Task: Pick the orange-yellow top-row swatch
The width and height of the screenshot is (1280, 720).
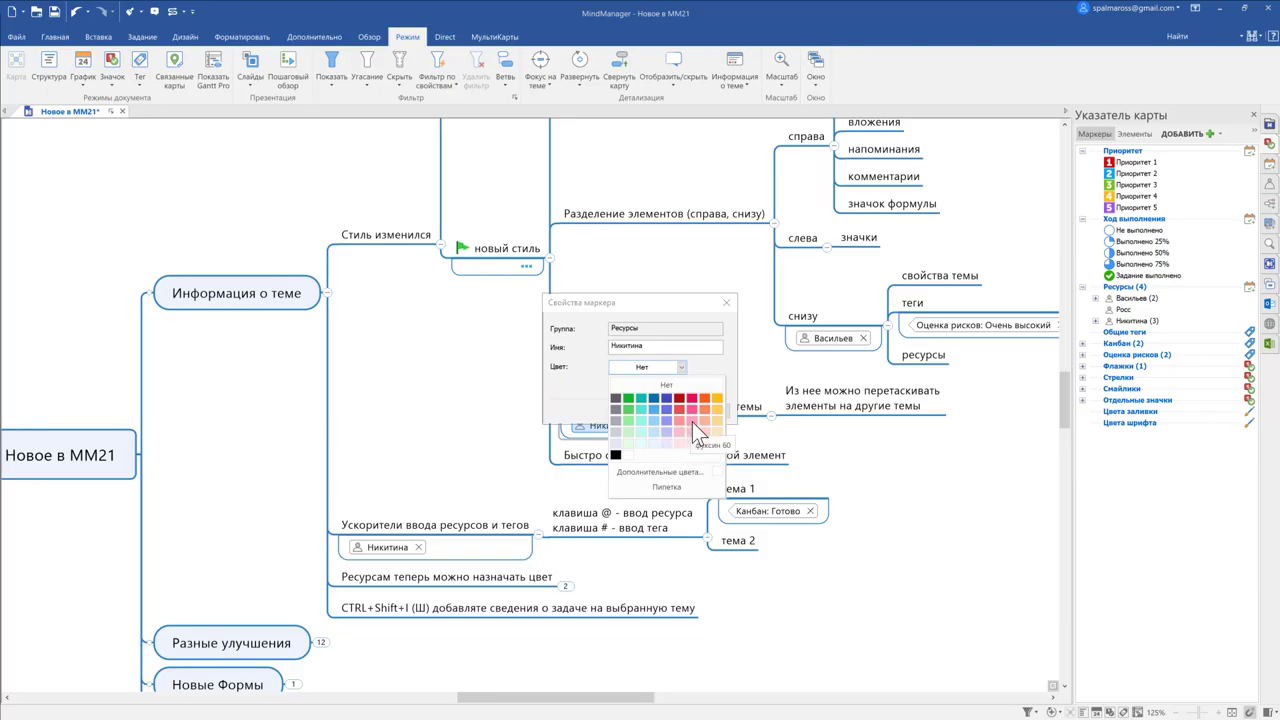Action: pos(717,398)
